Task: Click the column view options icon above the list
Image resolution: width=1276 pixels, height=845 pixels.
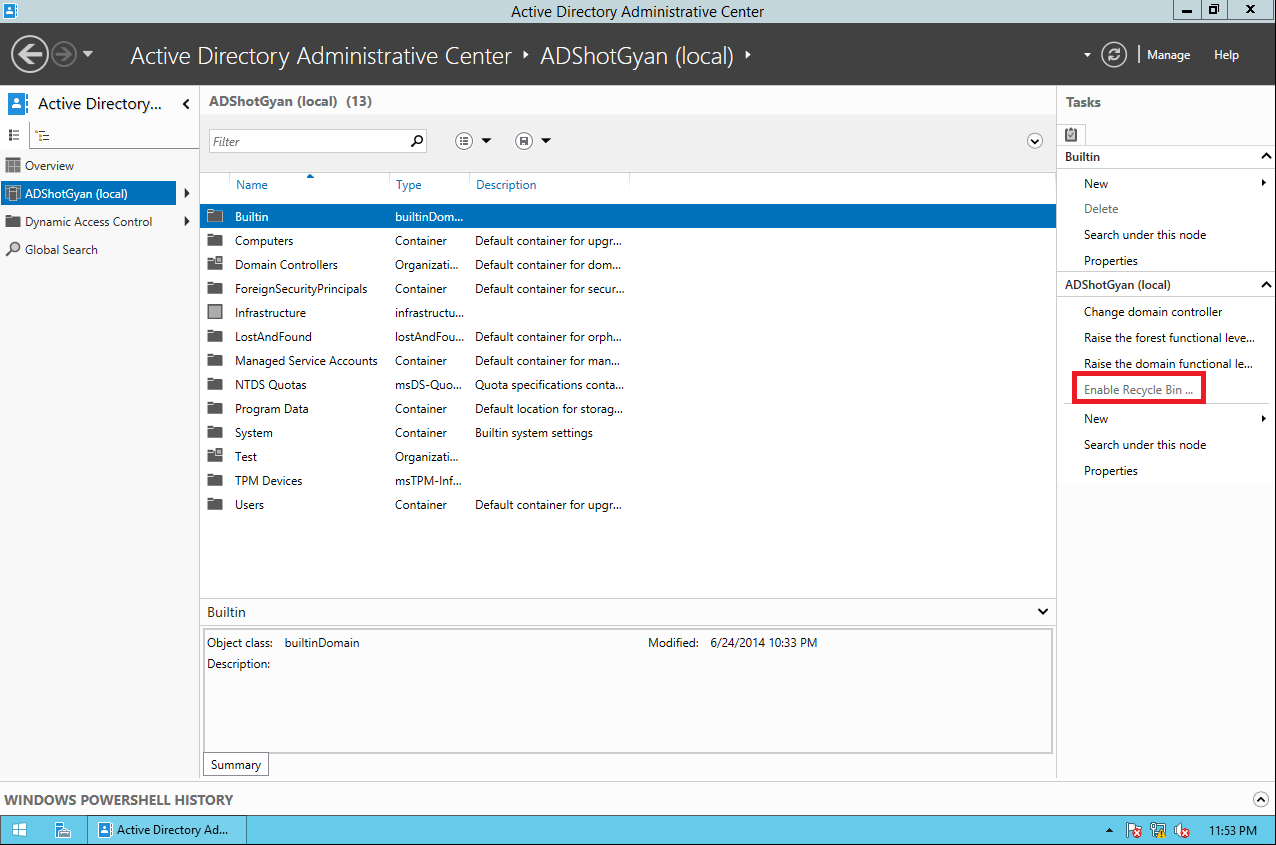Action: tap(463, 141)
